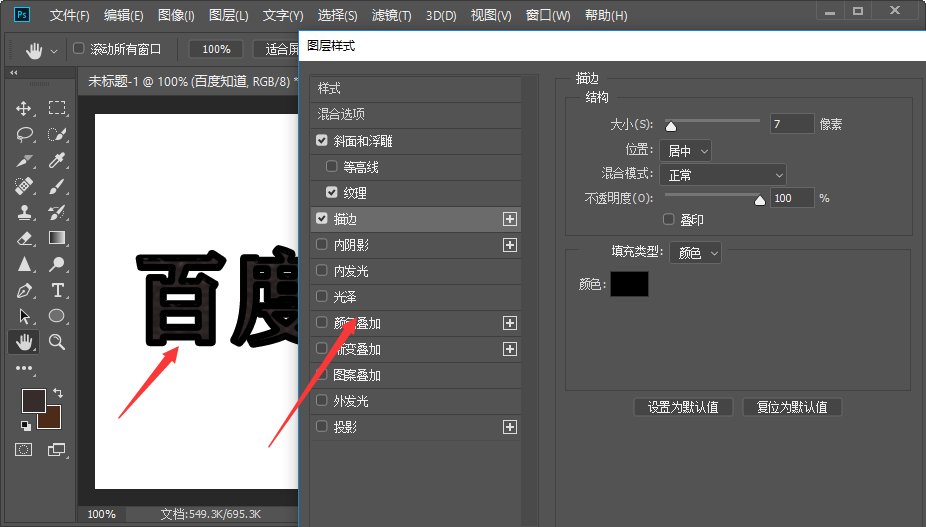The width and height of the screenshot is (926, 527).
Task: Select the Pen tool
Action: click(x=24, y=290)
